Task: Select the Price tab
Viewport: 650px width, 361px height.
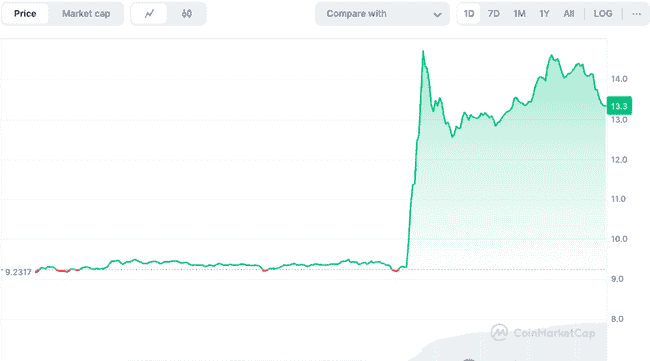Action: 25,14
